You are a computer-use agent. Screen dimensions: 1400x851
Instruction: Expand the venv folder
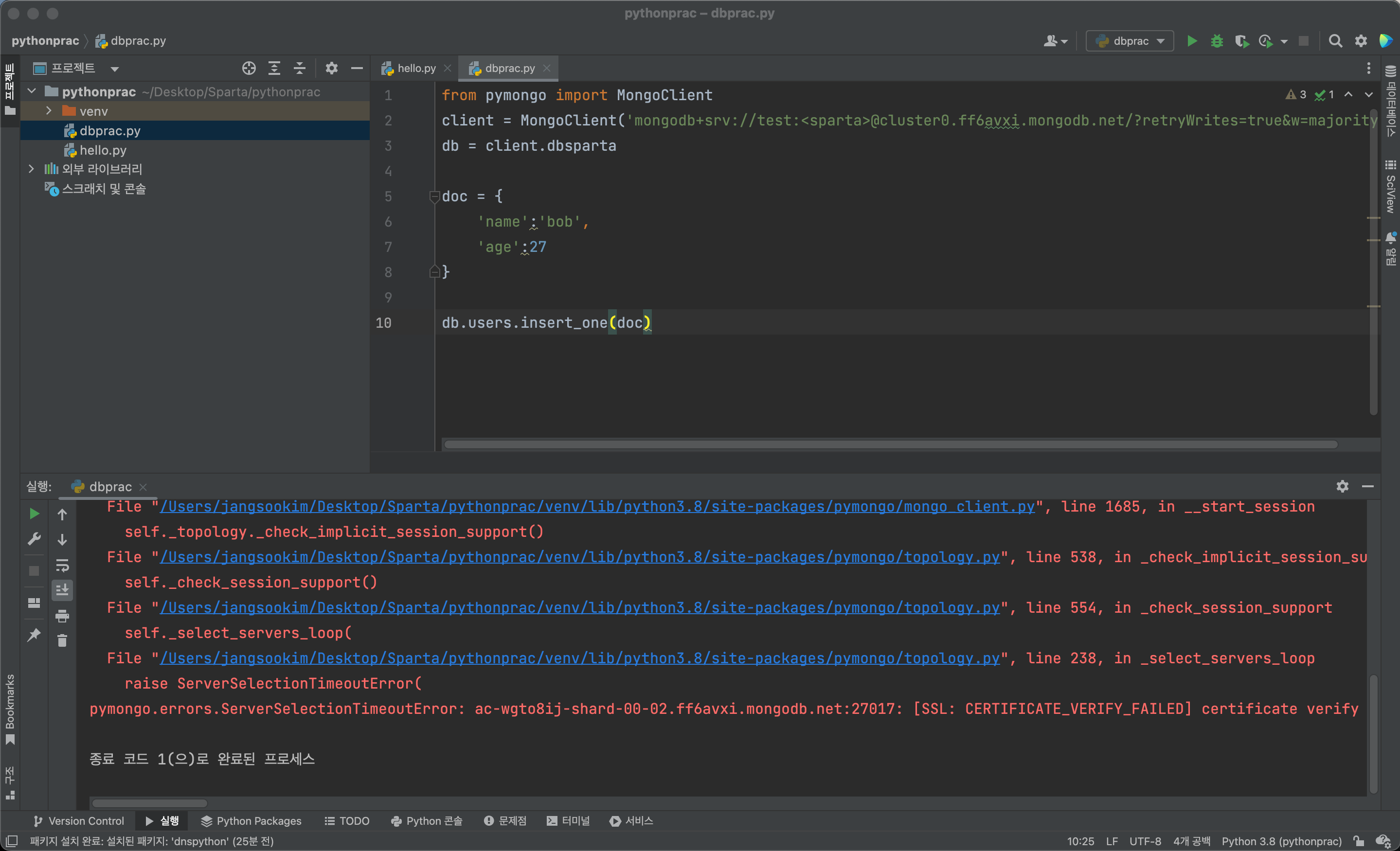coord(49,111)
